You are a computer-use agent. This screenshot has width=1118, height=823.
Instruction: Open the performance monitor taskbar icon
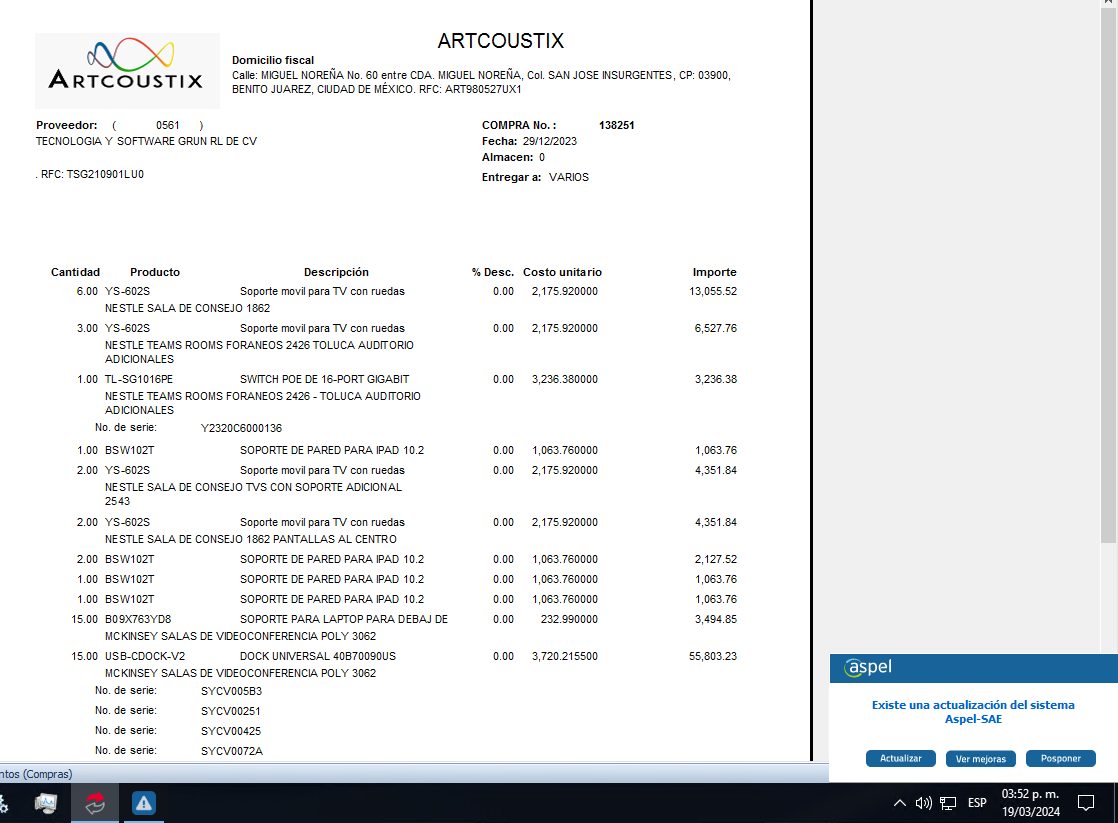(x=46, y=803)
